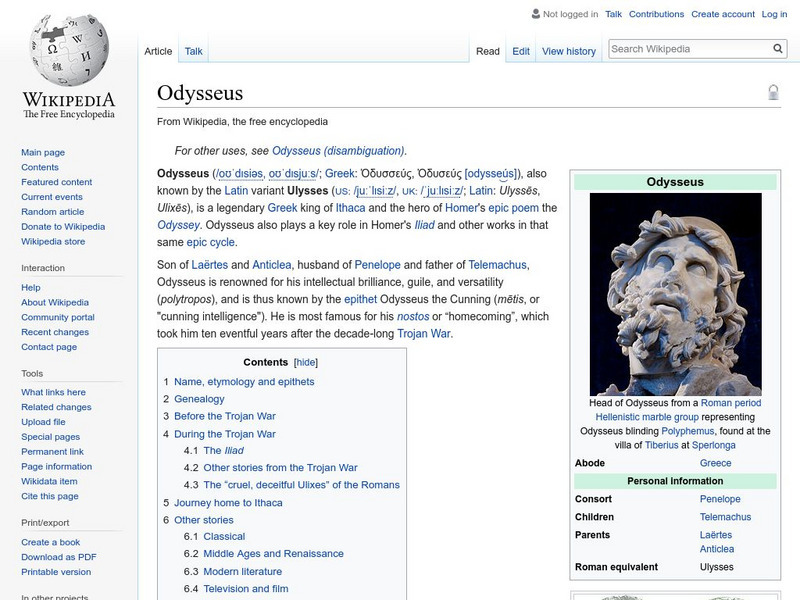Open the sidebar Contents link
800x600 pixels.
[40, 167]
